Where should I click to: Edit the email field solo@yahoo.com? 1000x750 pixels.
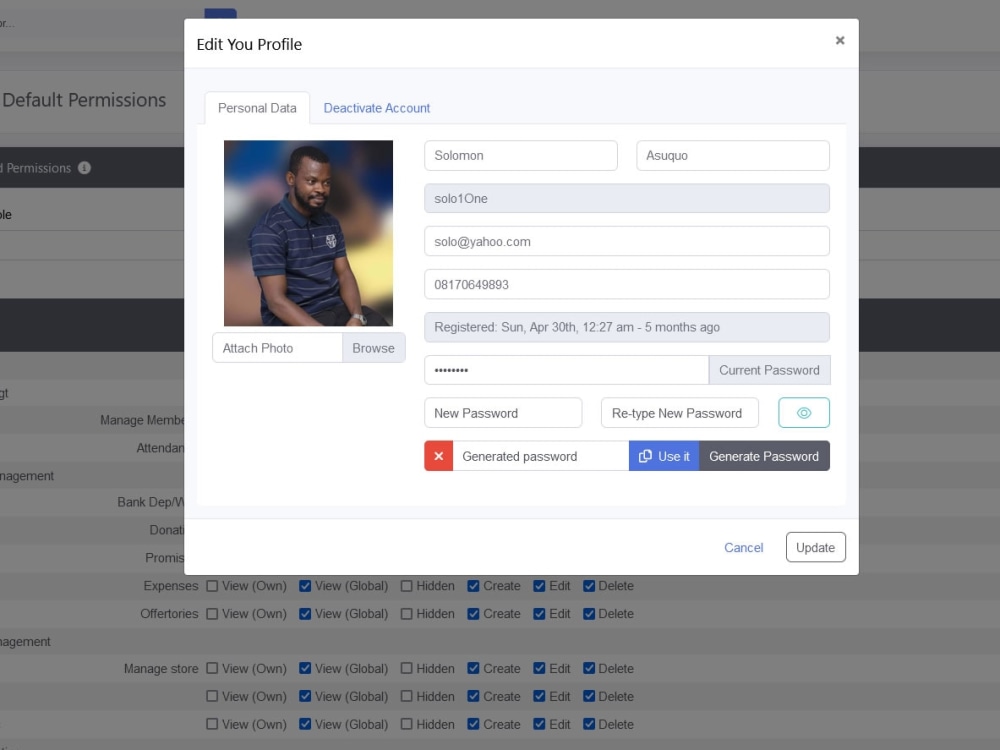(627, 241)
